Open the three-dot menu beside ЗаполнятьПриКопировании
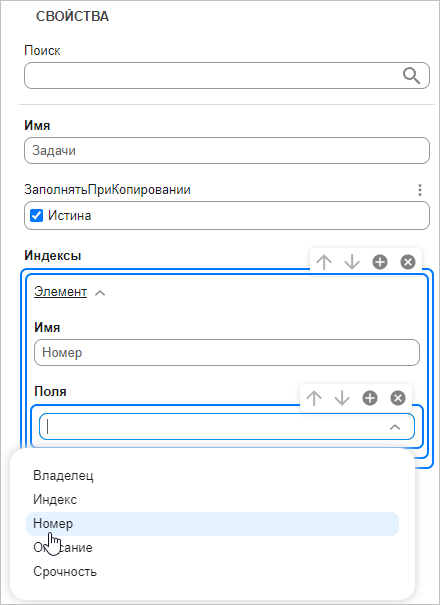Screen dimensions: 440x605 click(420, 190)
